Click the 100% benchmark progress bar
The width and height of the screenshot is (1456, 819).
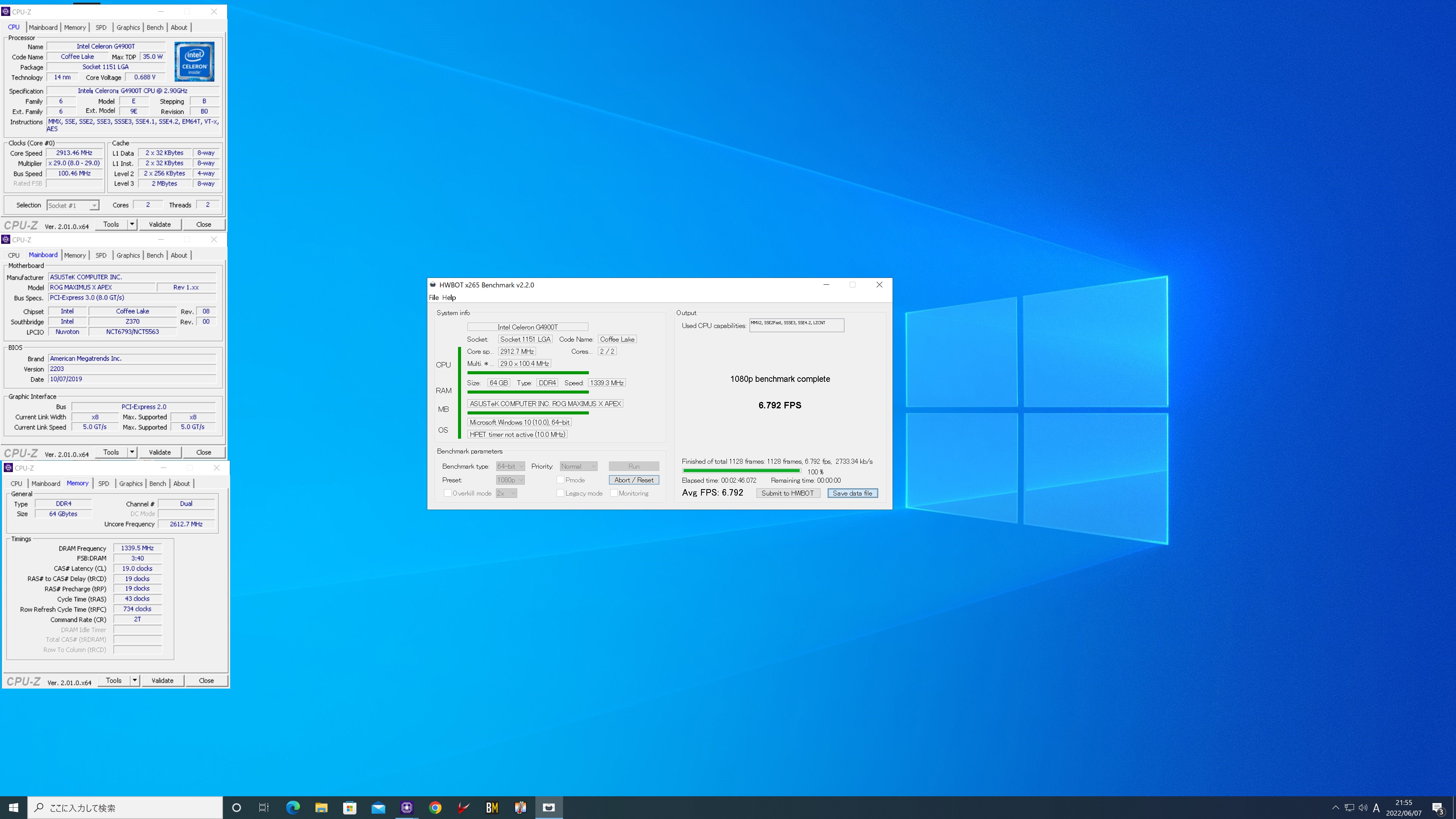tap(741, 471)
